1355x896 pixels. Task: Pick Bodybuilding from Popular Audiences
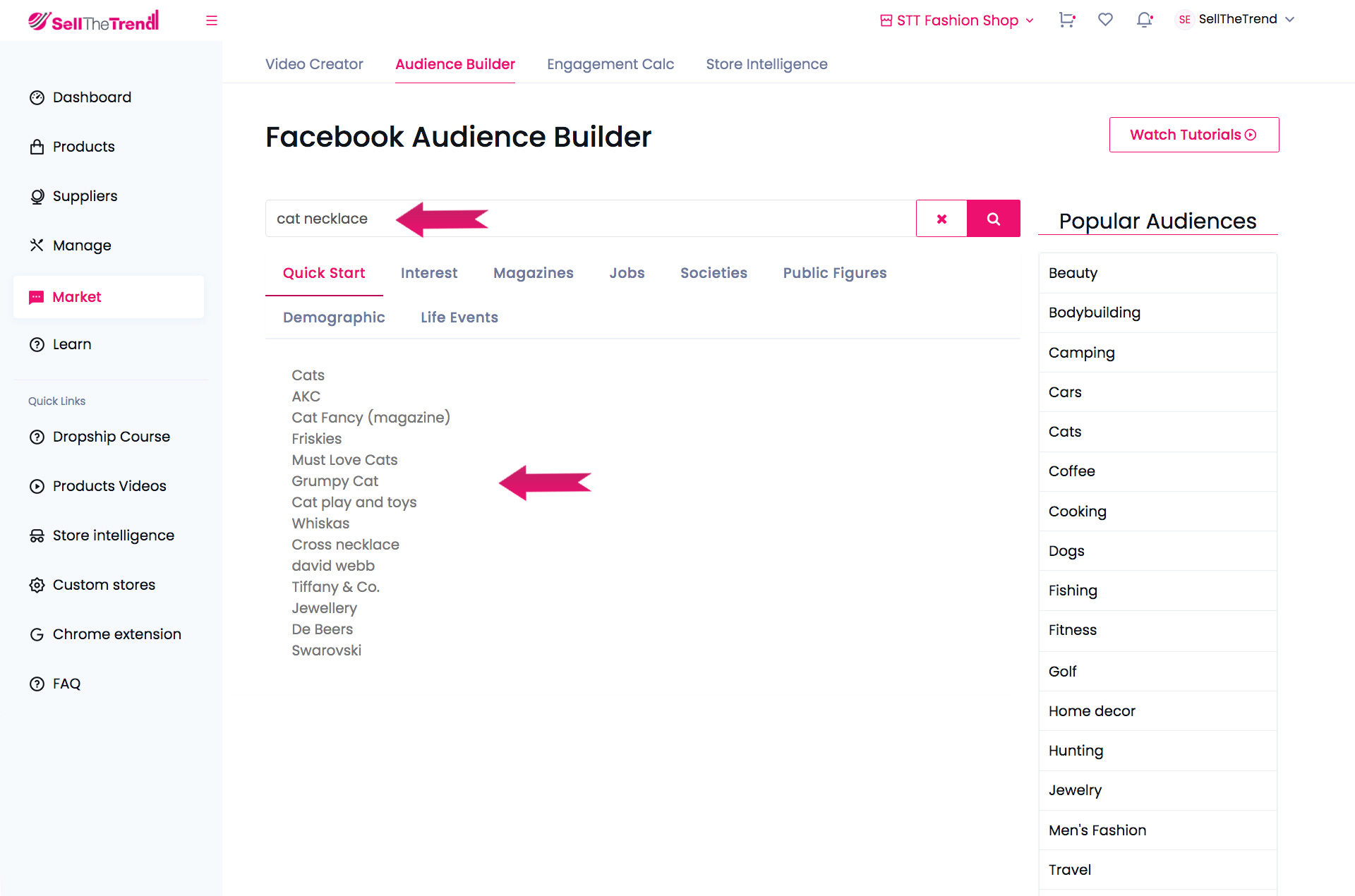pyautogui.click(x=1095, y=313)
